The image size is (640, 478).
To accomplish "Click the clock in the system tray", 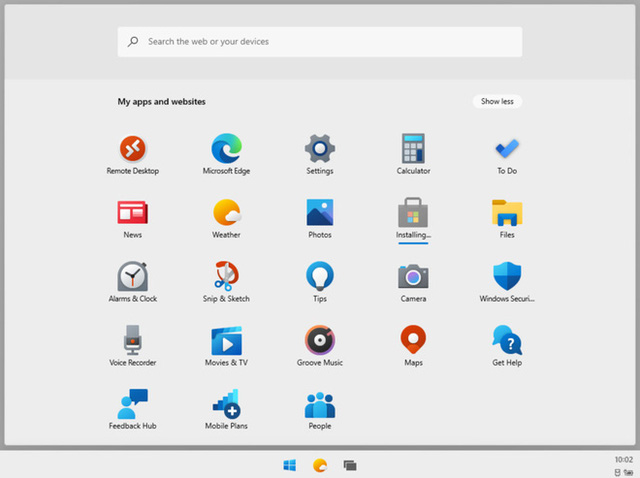I will (623, 459).
